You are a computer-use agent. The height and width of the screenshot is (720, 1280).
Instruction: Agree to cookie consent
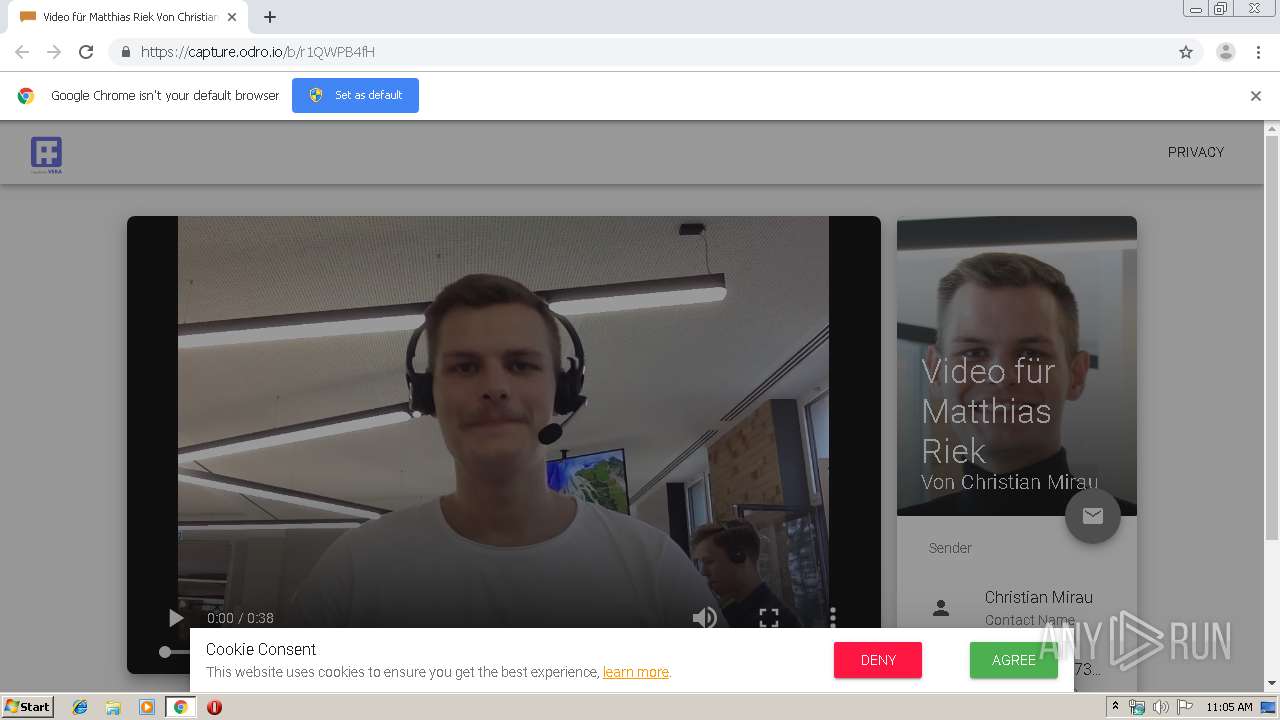(x=1014, y=660)
